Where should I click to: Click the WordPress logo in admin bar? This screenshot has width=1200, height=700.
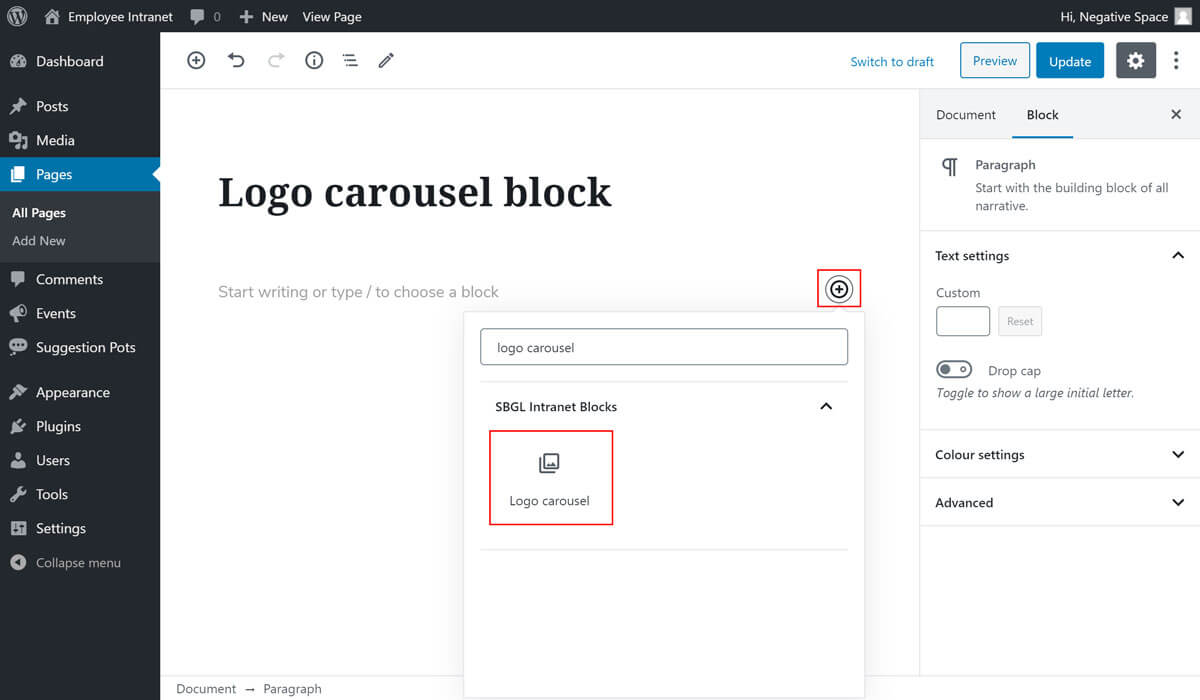click(x=17, y=16)
